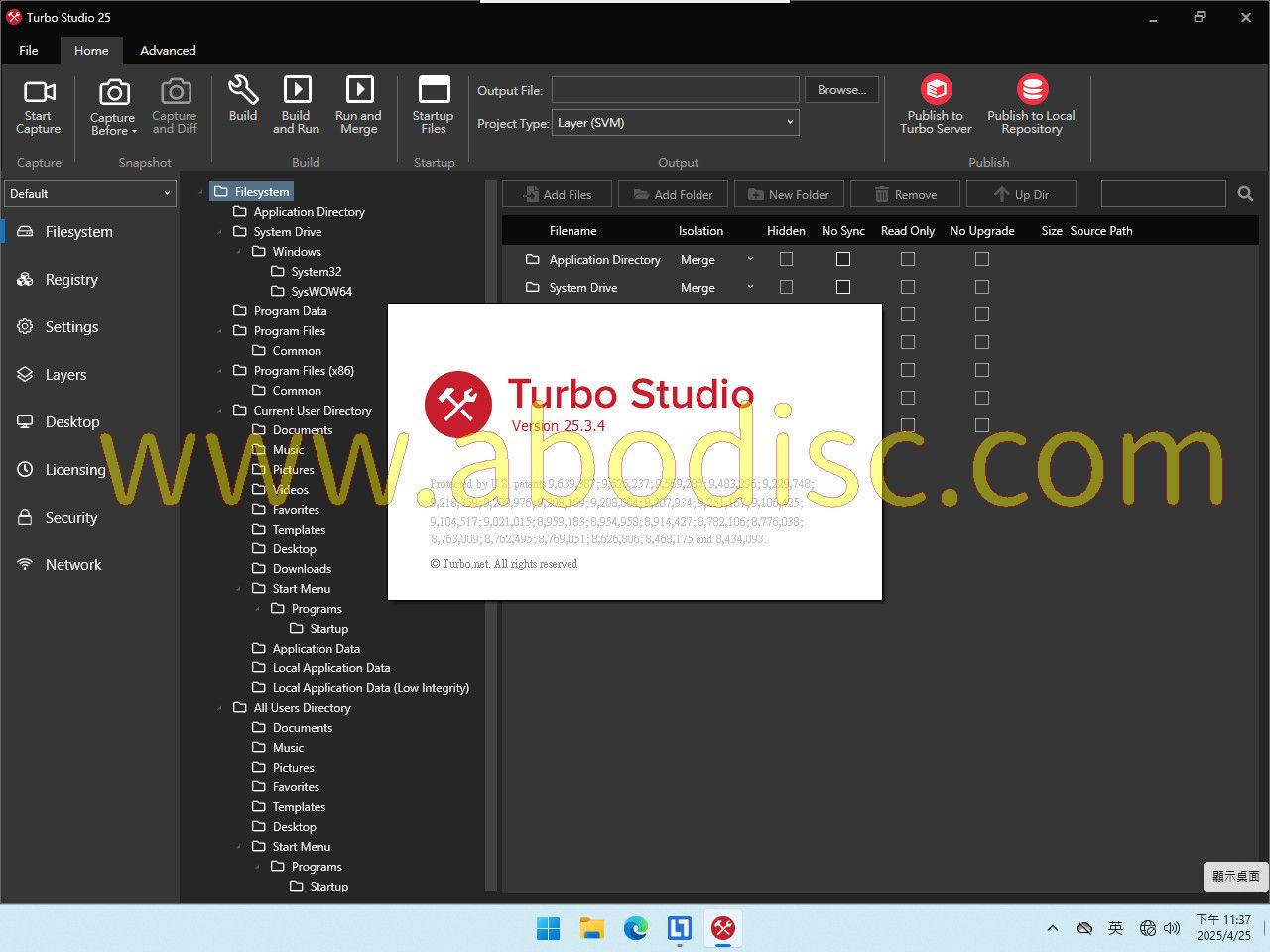Click the Add Files button
This screenshot has height=952, width=1270.
coord(557,194)
